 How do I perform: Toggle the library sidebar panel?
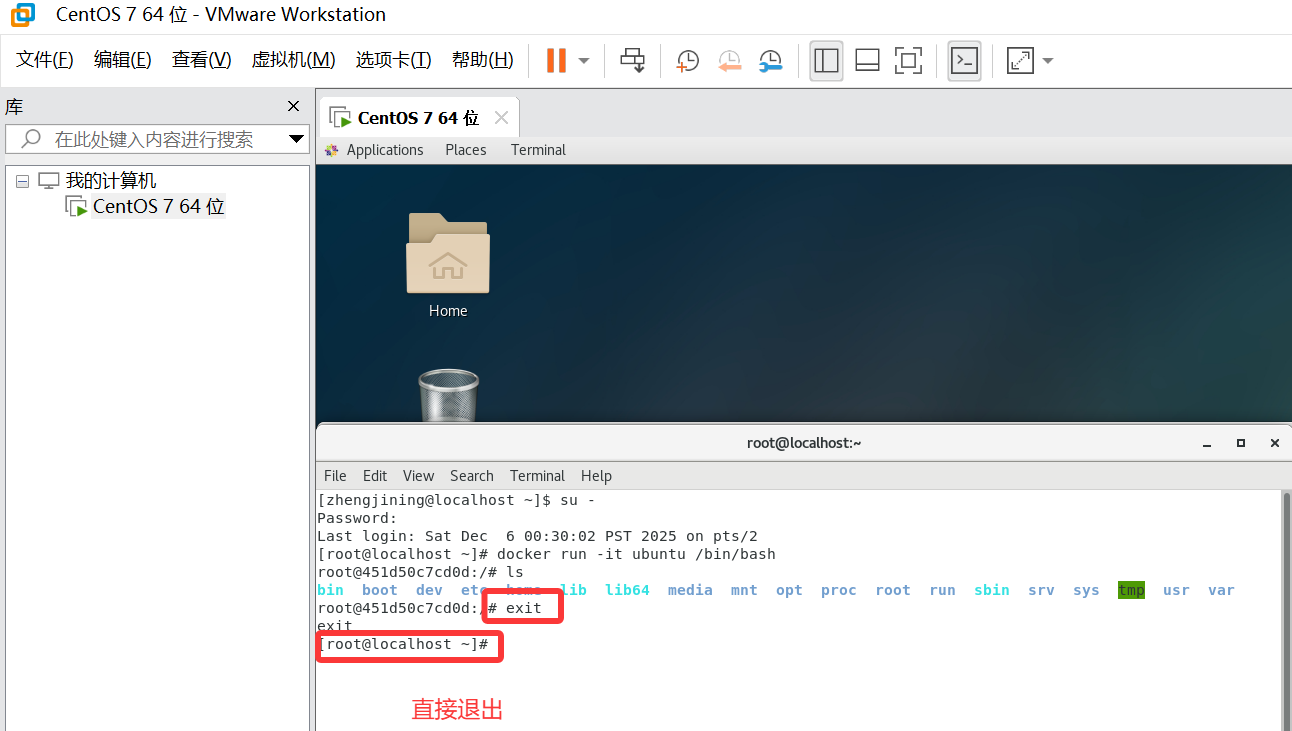826,61
